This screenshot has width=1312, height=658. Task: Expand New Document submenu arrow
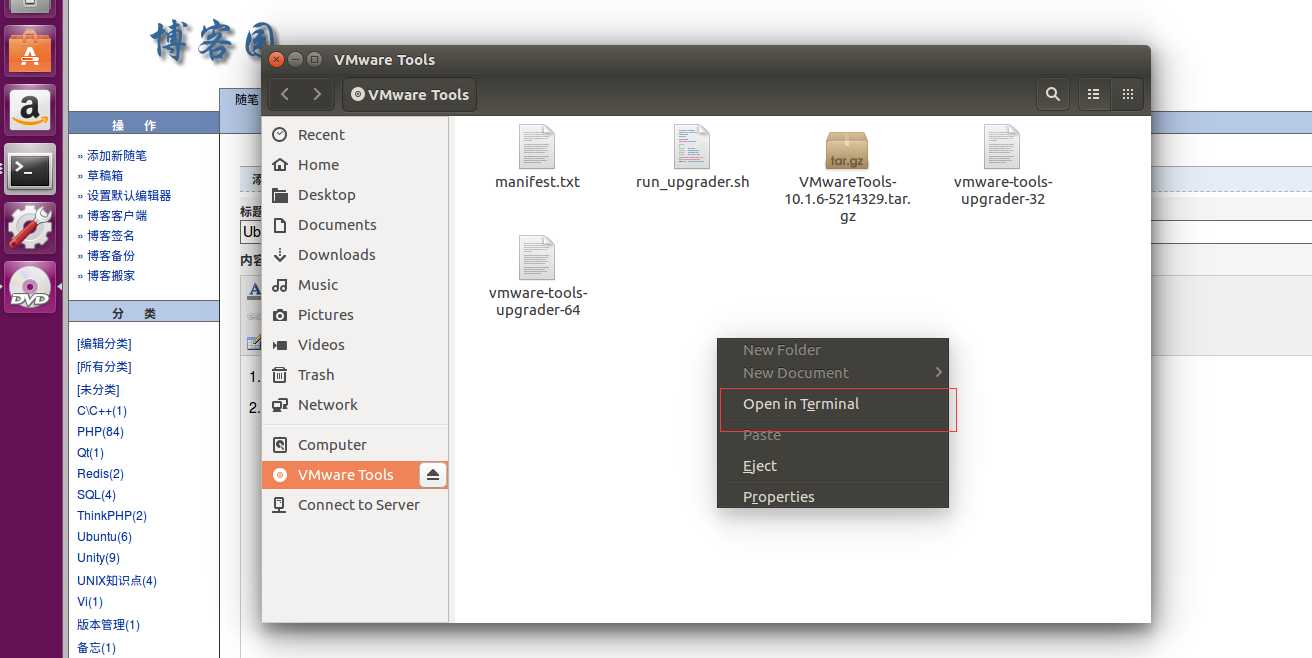pyautogui.click(x=939, y=372)
